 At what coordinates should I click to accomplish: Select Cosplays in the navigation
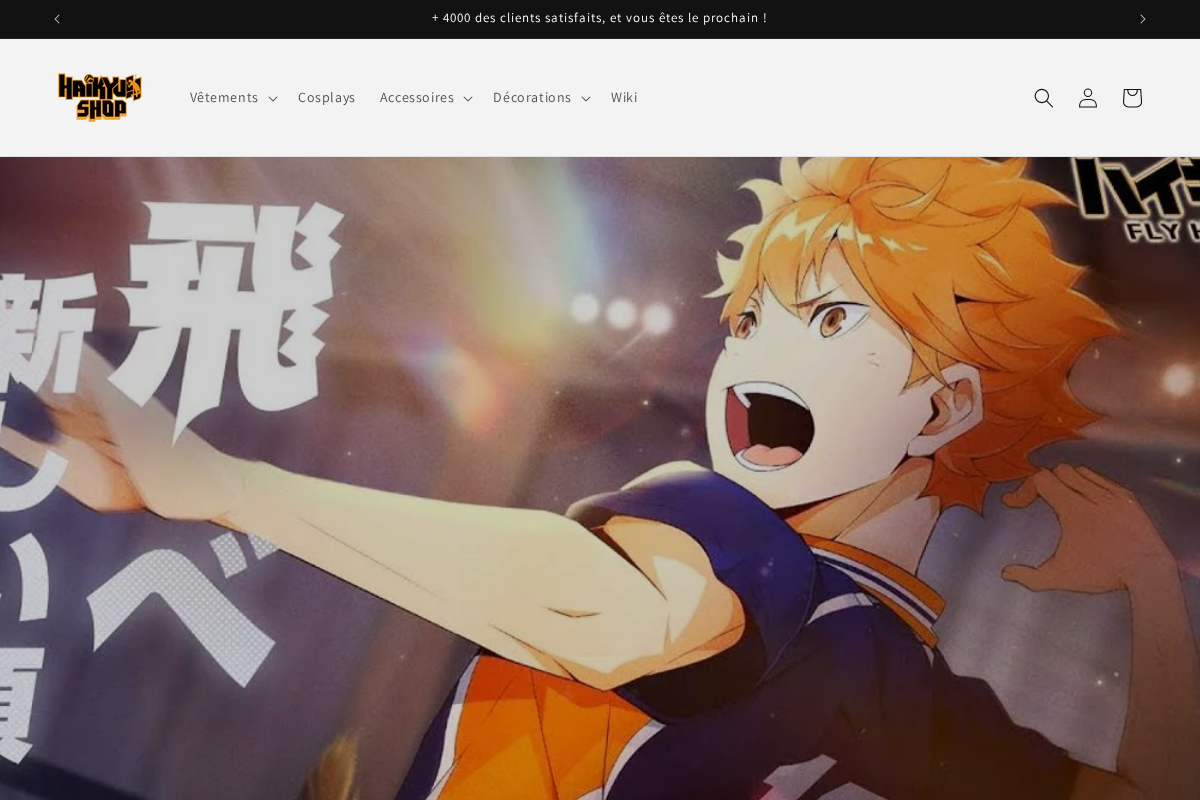click(327, 97)
